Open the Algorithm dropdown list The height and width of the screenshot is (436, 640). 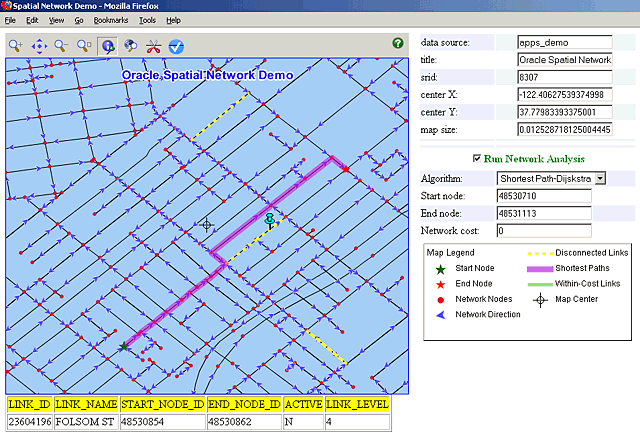600,177
